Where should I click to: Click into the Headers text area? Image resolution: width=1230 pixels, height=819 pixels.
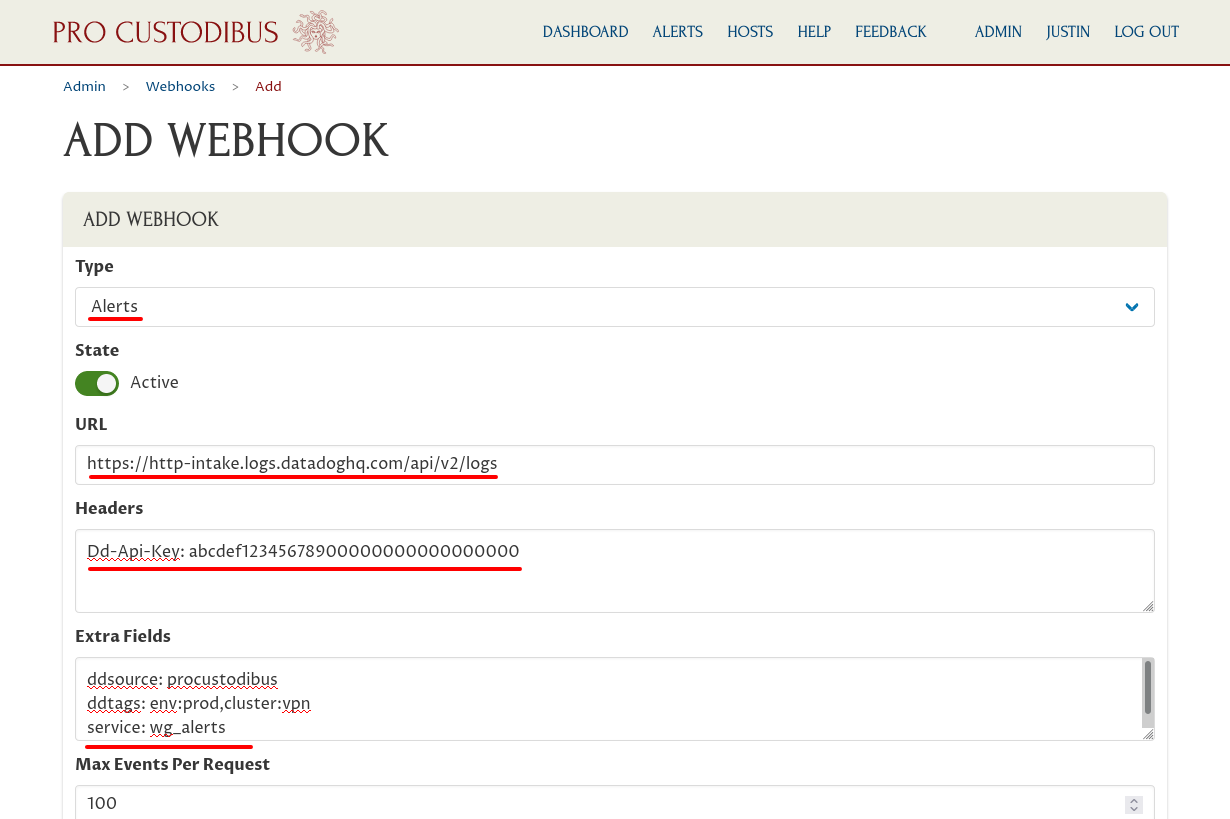click(x=614, y=571)
